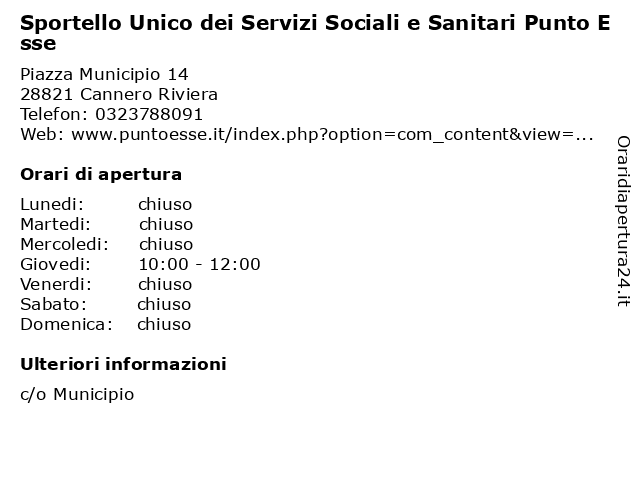This screenshot has width=640, height=480.
Task: Open the www.puntoesse.it web link
Action: coord(332,134)
